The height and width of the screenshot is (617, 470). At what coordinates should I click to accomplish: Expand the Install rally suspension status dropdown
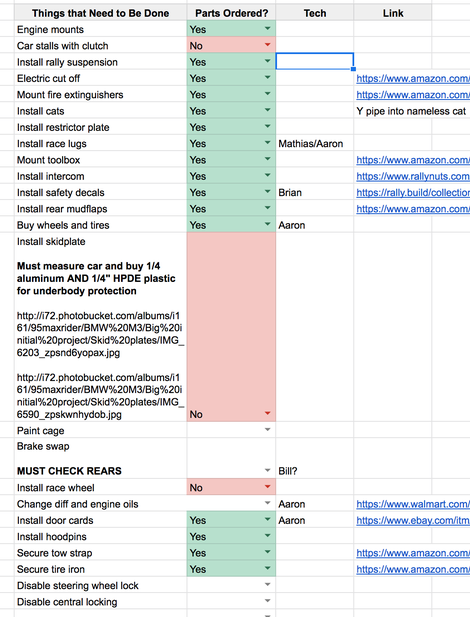coord(268,61)
